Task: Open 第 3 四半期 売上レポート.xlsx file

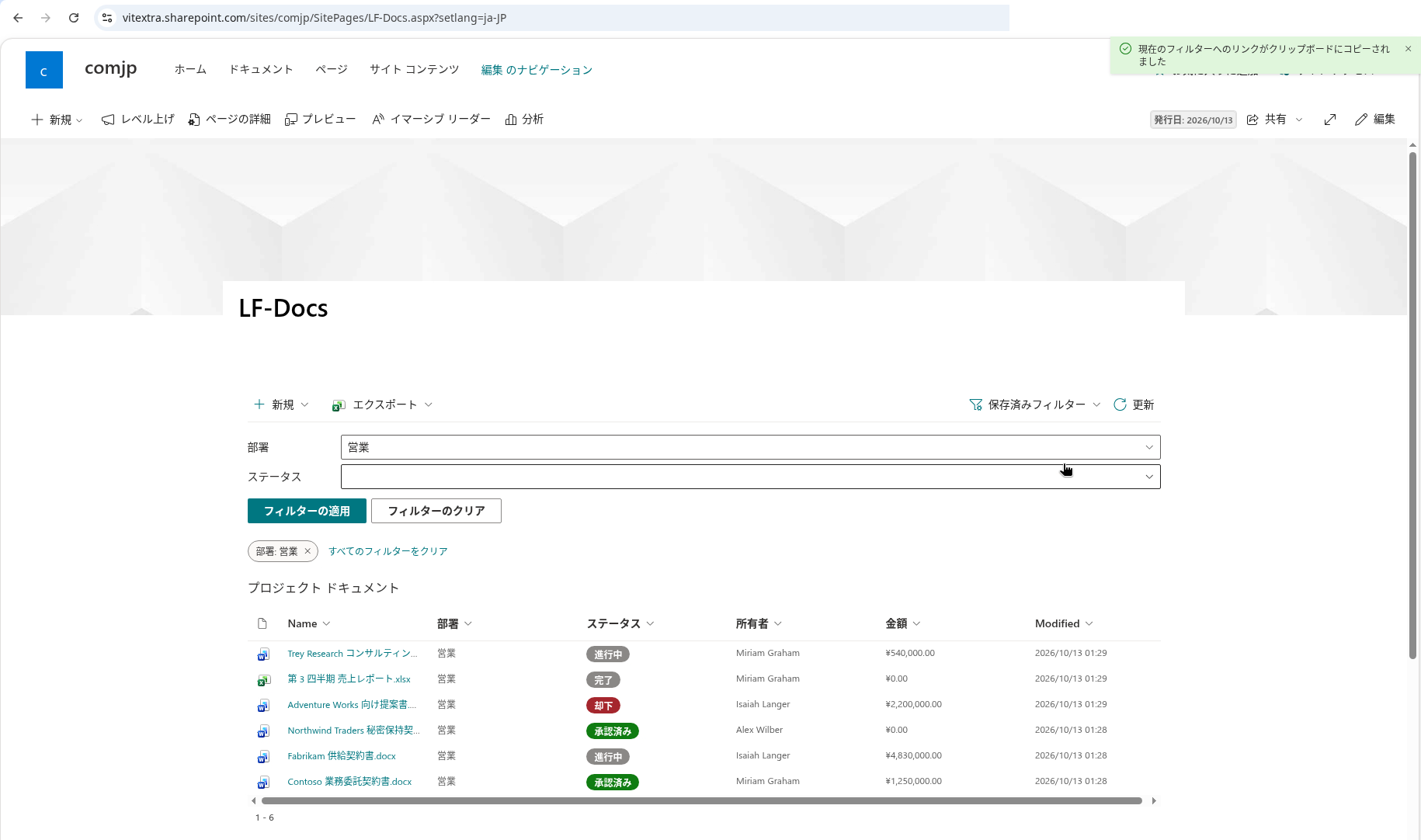Action: click(349, 679)
